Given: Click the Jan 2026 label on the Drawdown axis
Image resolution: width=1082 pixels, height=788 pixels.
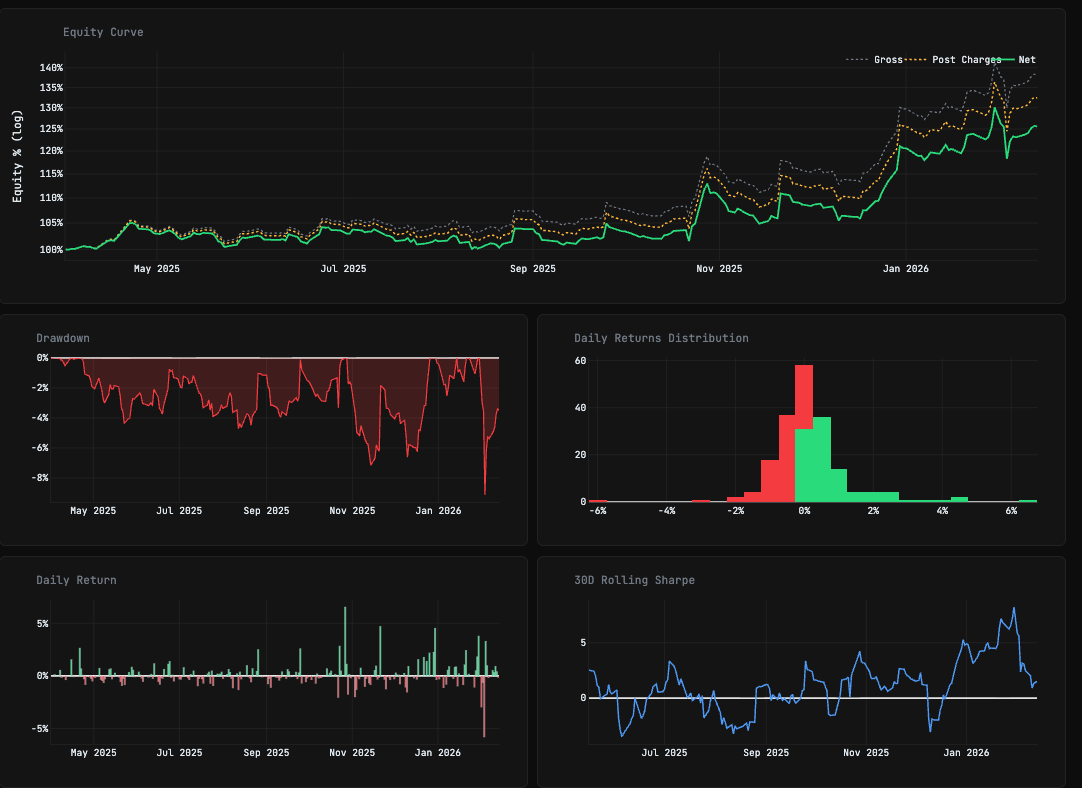Looking at the screenshot, I should [438, 511].
